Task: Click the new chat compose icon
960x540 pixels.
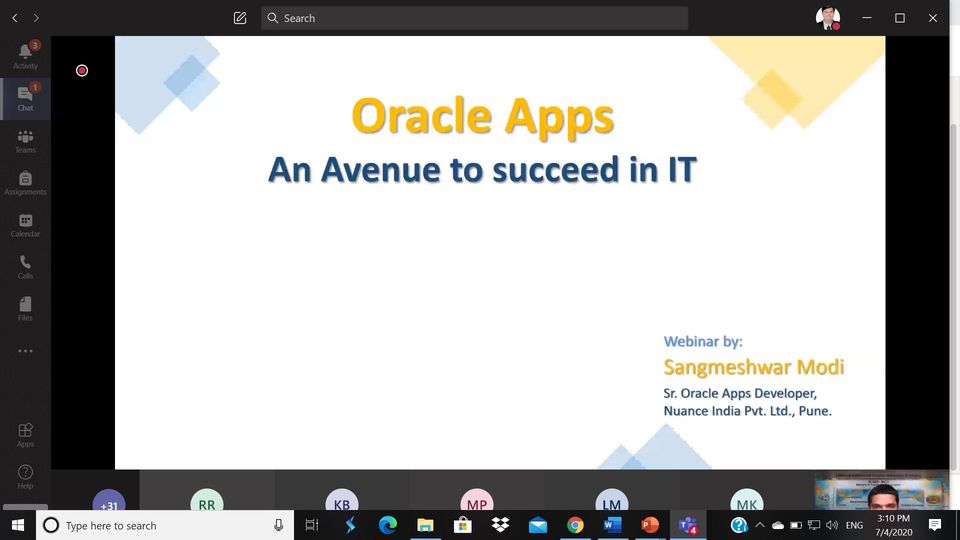Action: [240, 18]
